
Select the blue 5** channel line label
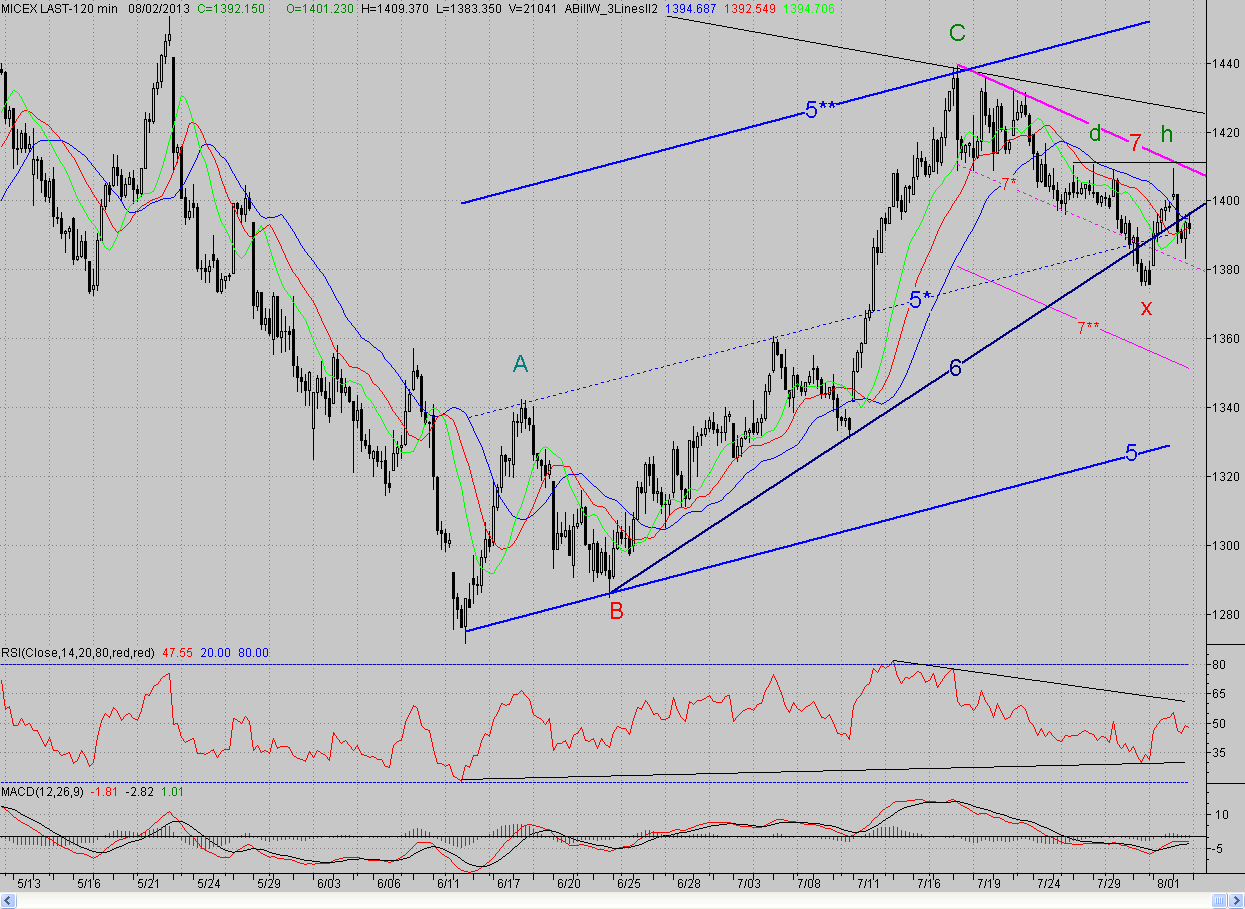click(x=819, y=110)
